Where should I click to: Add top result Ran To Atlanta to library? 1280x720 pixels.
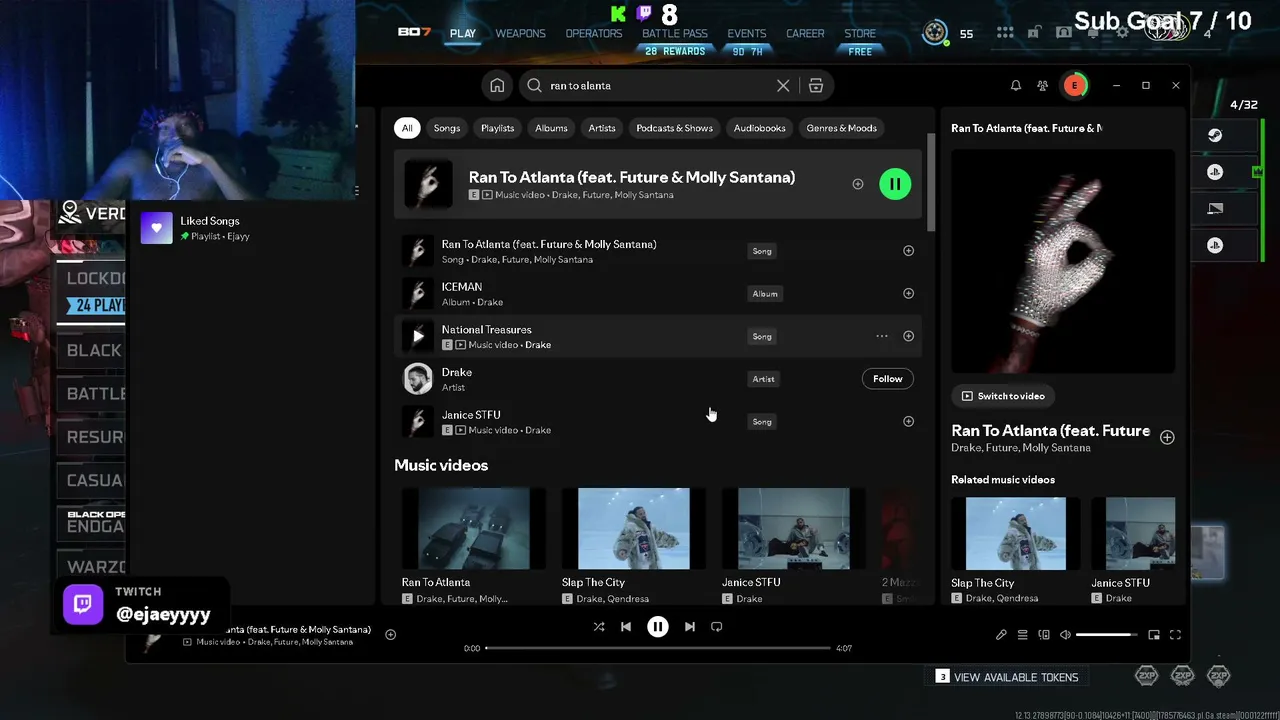click(857, 184)
